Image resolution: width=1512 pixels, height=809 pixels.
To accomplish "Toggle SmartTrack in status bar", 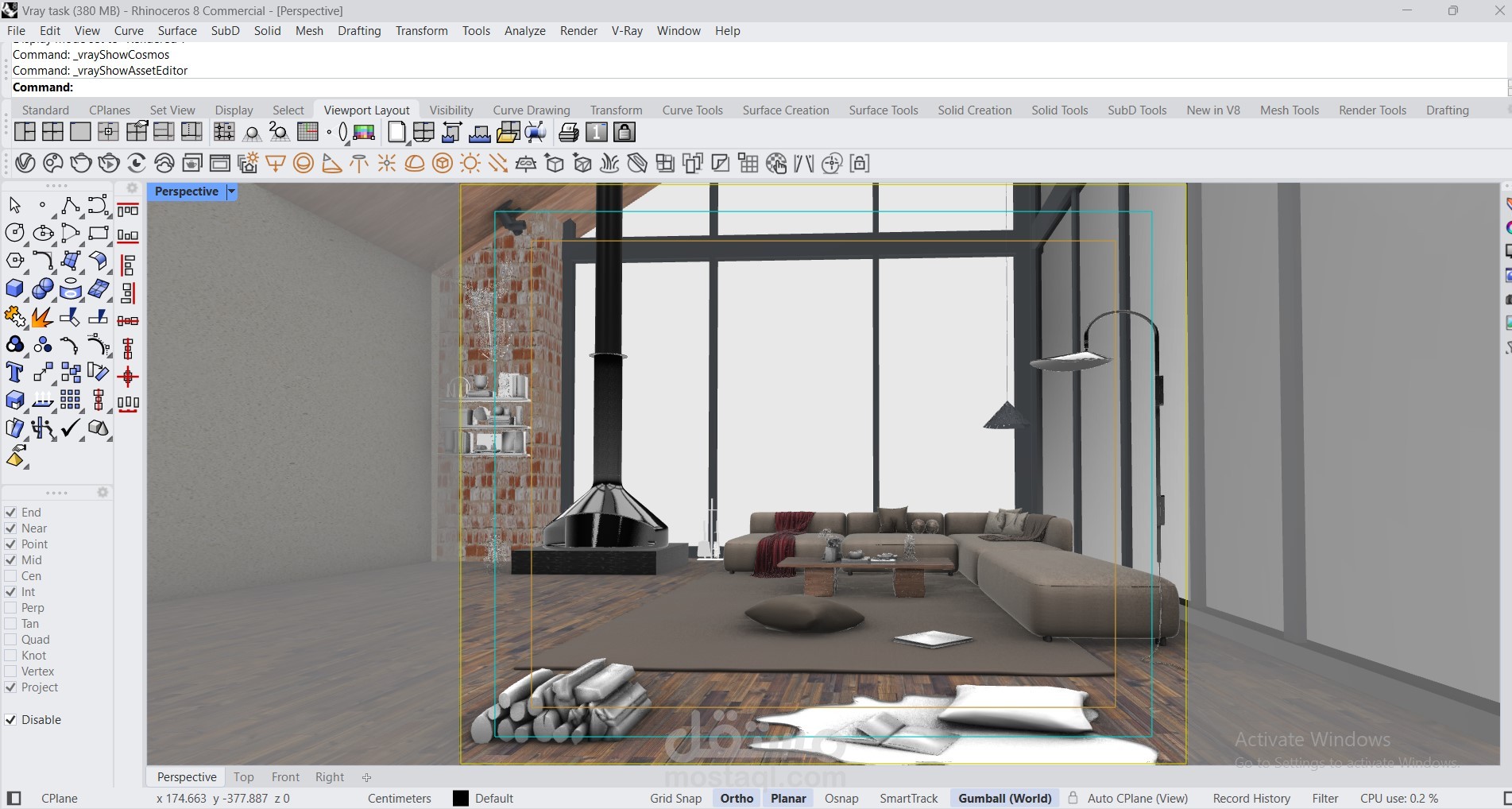I will (909, 799).
